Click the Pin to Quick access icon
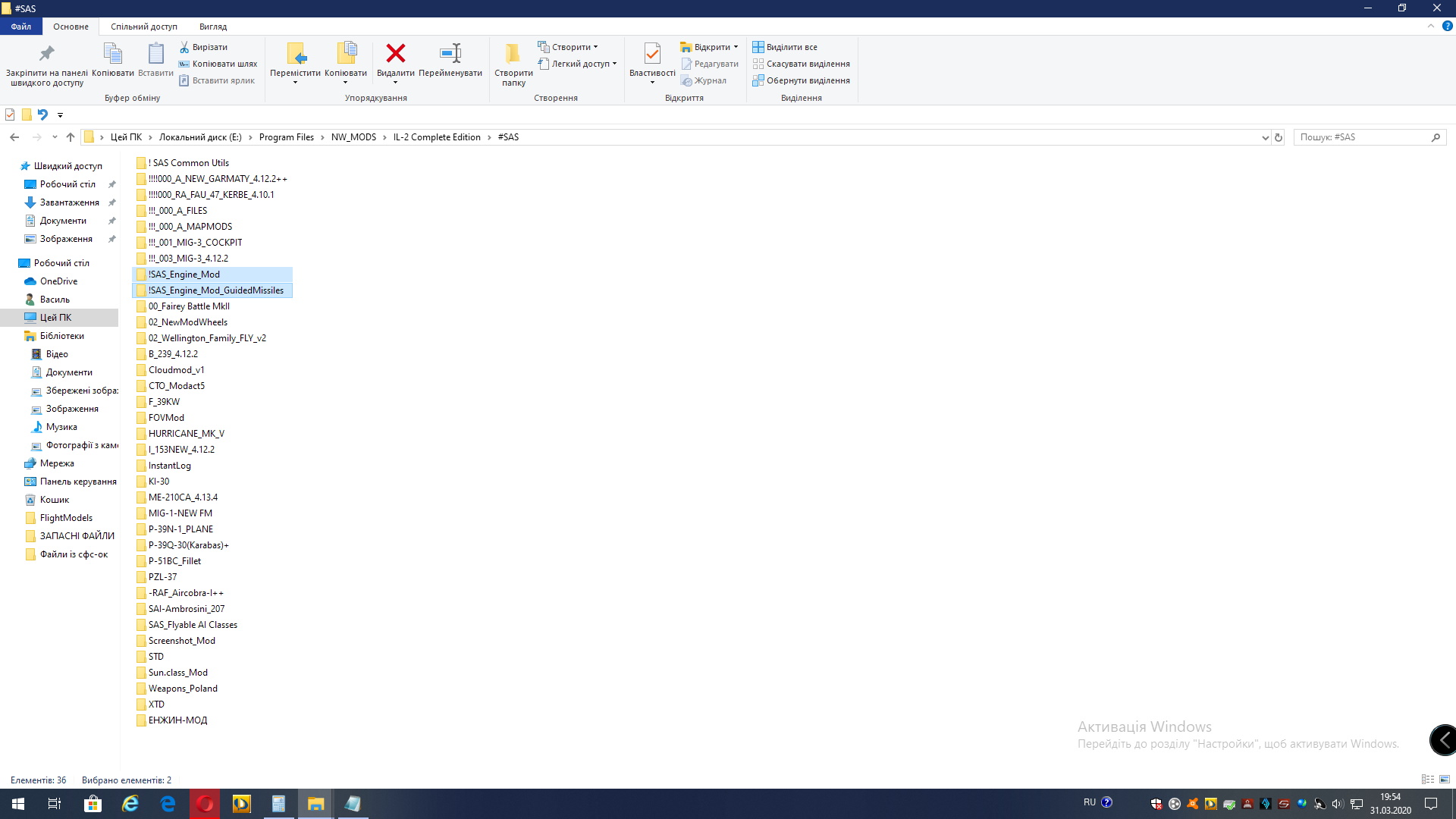The height and width of the screenshot is (819, 1456). click(x=46, y=54)
